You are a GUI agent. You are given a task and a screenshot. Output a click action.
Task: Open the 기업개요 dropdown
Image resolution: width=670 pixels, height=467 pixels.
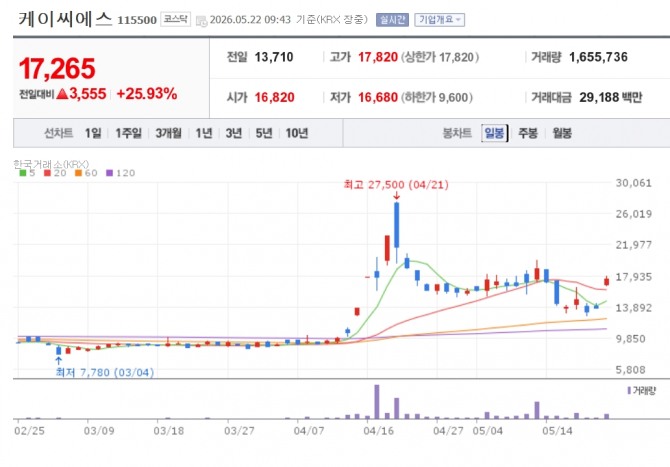click(x=439, y=20)
